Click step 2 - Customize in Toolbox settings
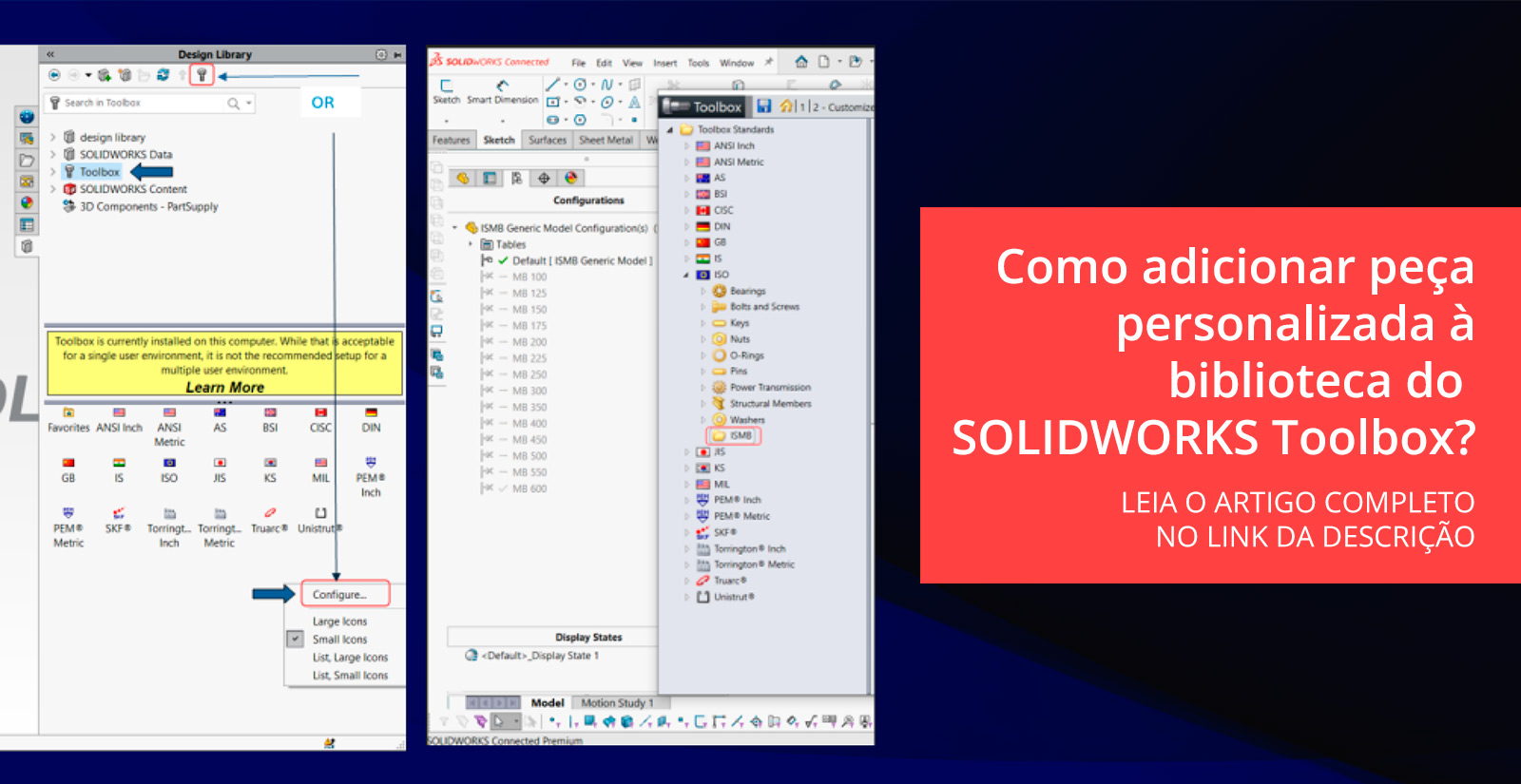This screenshot has height=784, width=1521. pyautogui.click(x=841, y=107)
